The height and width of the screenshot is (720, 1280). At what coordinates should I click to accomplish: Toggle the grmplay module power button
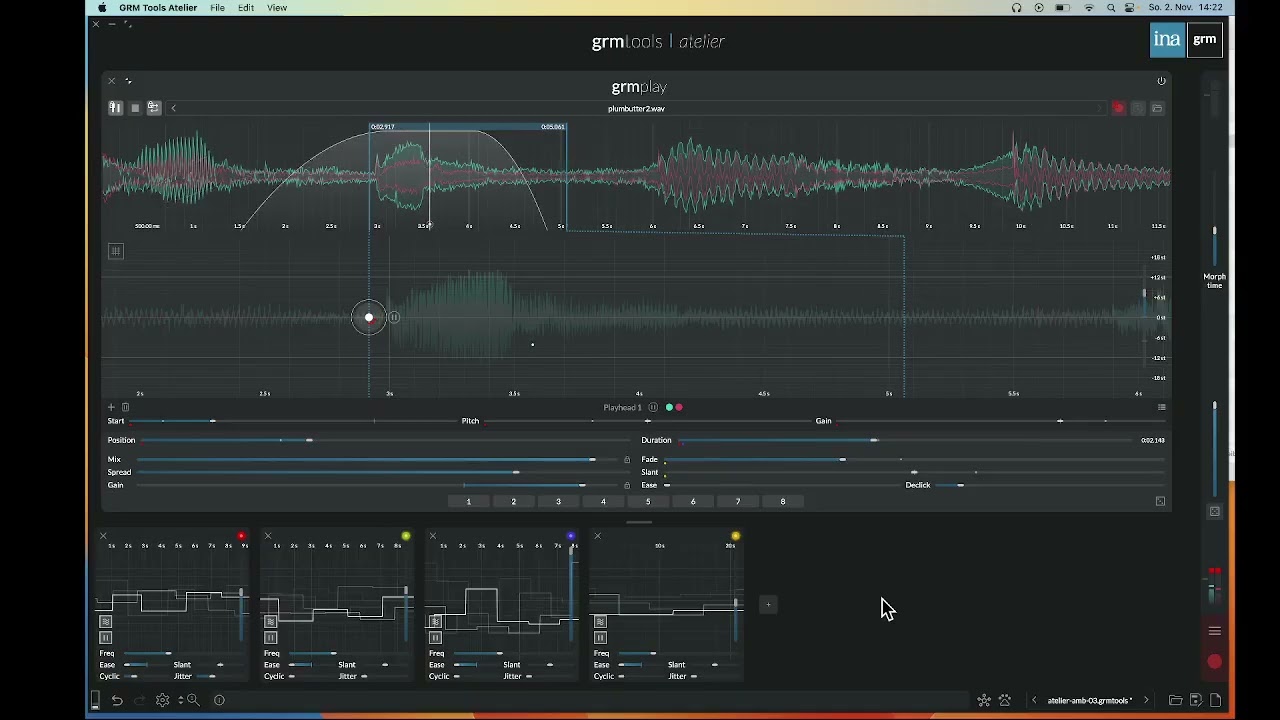(x=1161, y=81)
